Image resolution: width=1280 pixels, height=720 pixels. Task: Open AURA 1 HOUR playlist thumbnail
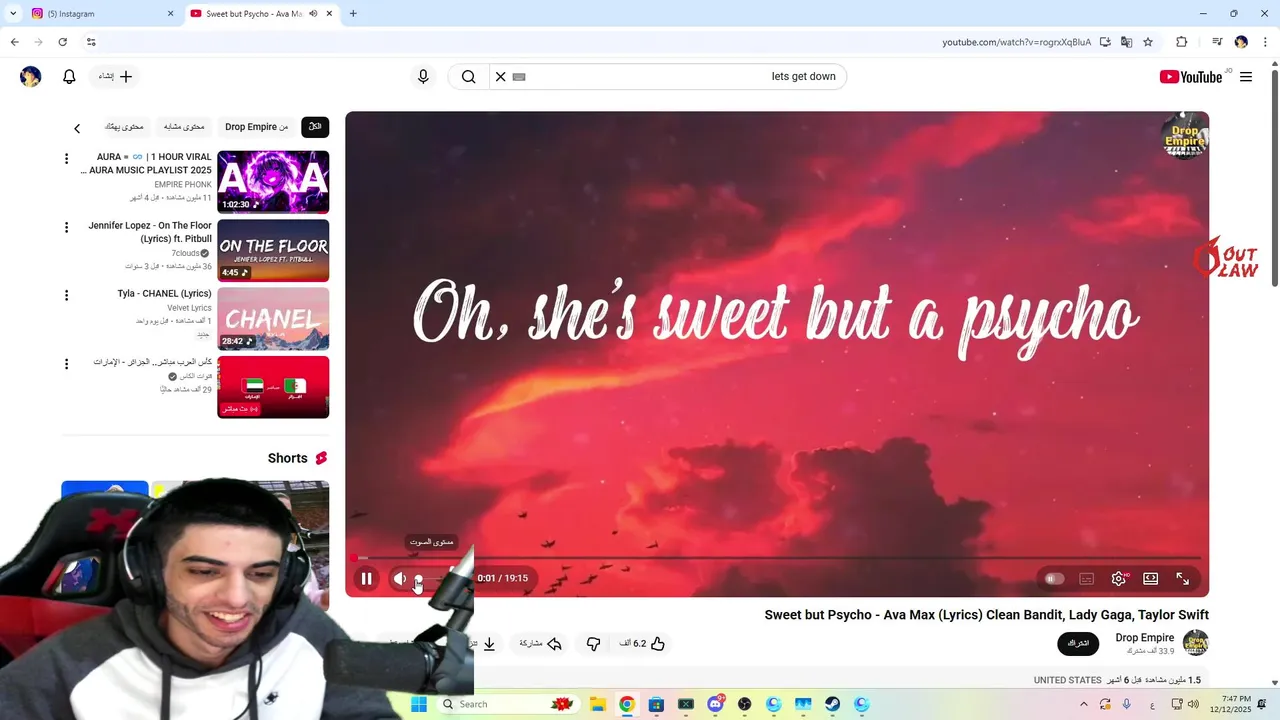[273, 182]
